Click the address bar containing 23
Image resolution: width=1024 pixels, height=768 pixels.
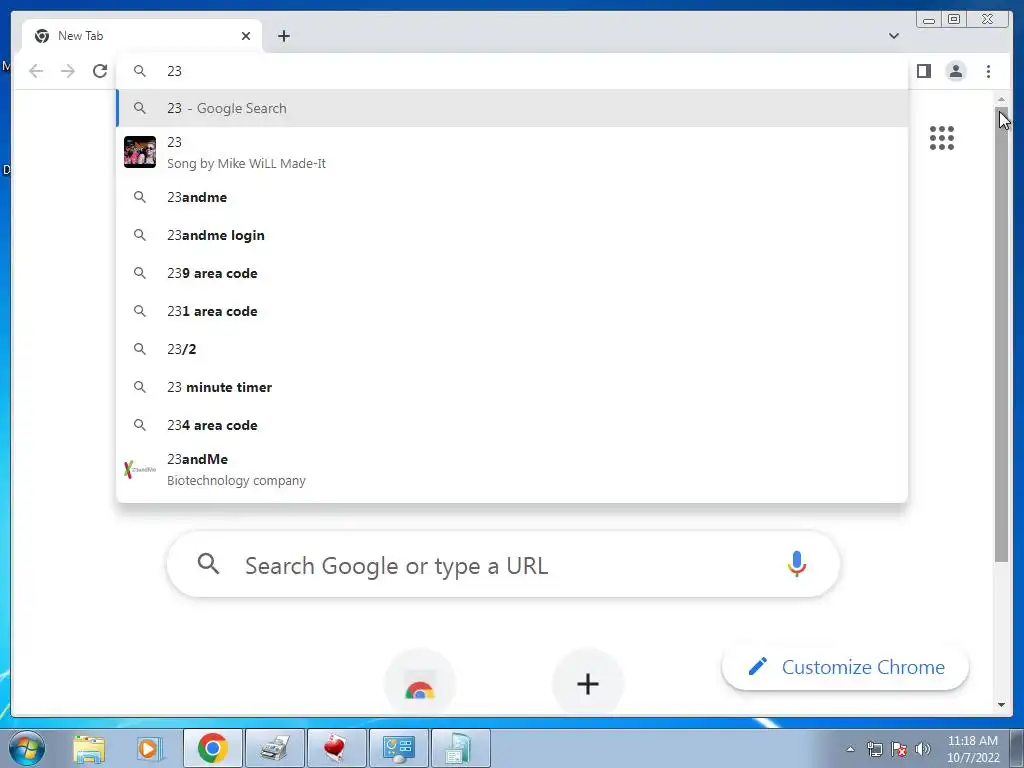tap(511, 71)
